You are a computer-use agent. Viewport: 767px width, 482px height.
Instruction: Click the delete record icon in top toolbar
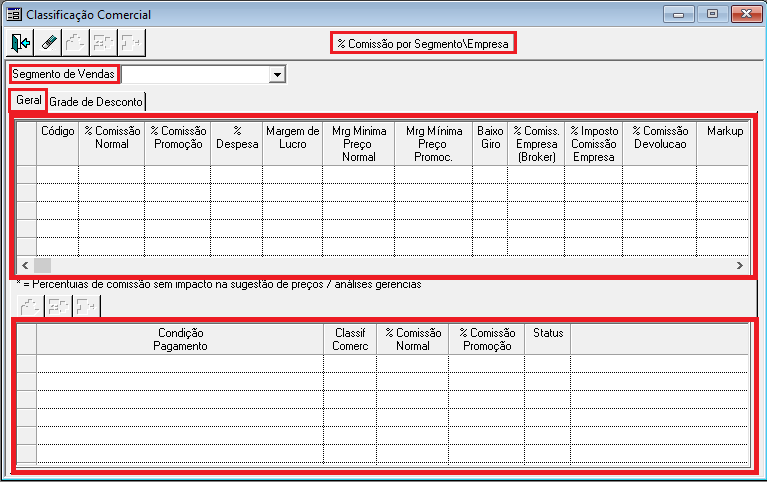pos(131,43)
